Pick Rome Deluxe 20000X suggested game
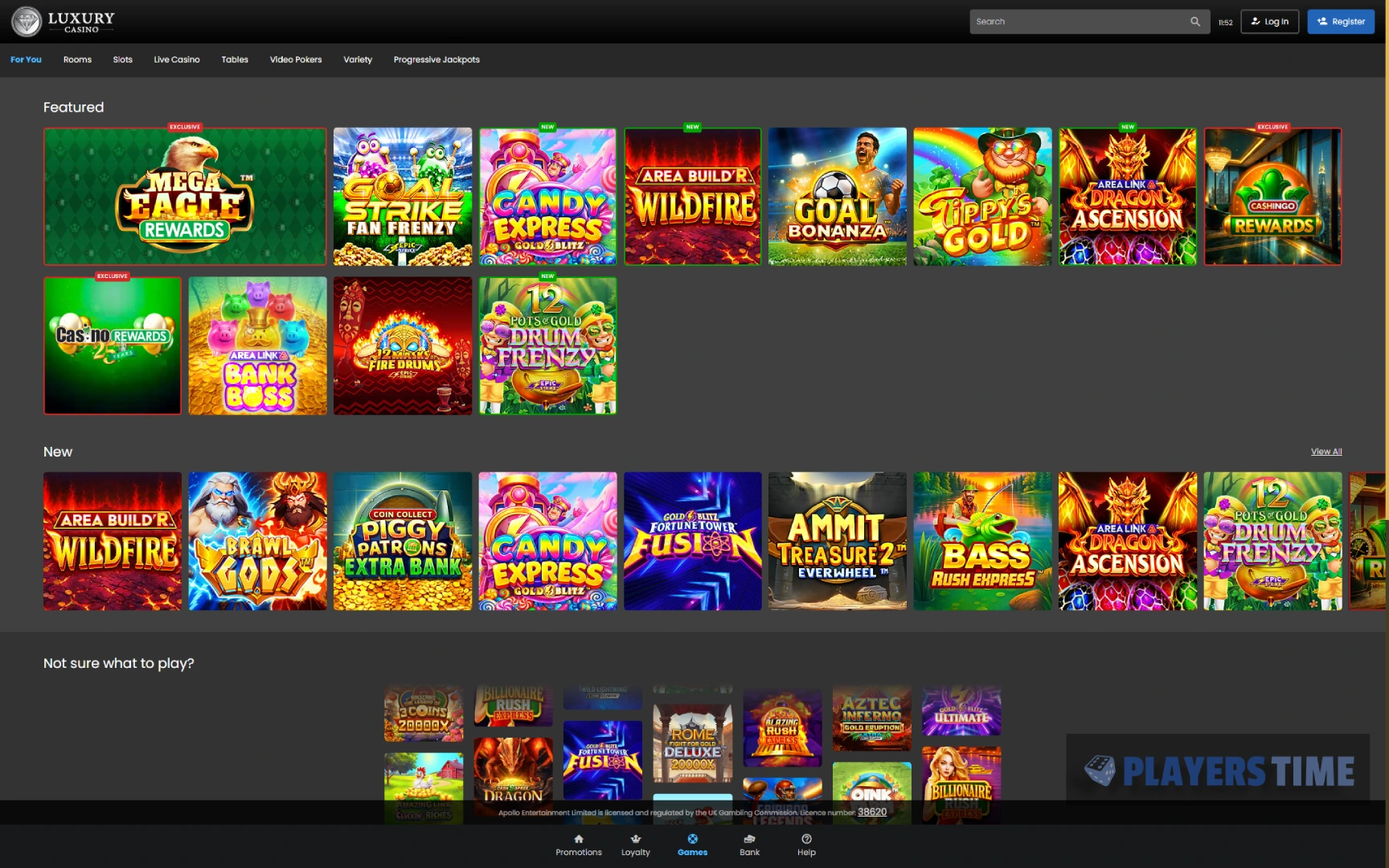Viewport: 1389px width, 868px height. tap(693, 743)
